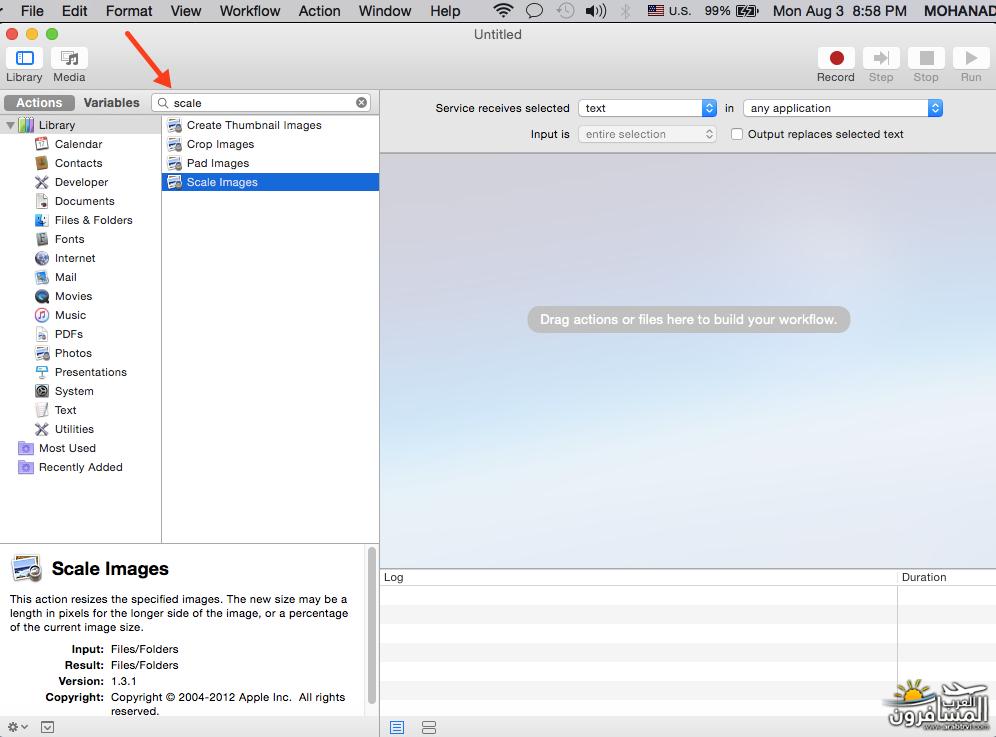
Task: Select the Contacts category icon
Action: point(42,163)
